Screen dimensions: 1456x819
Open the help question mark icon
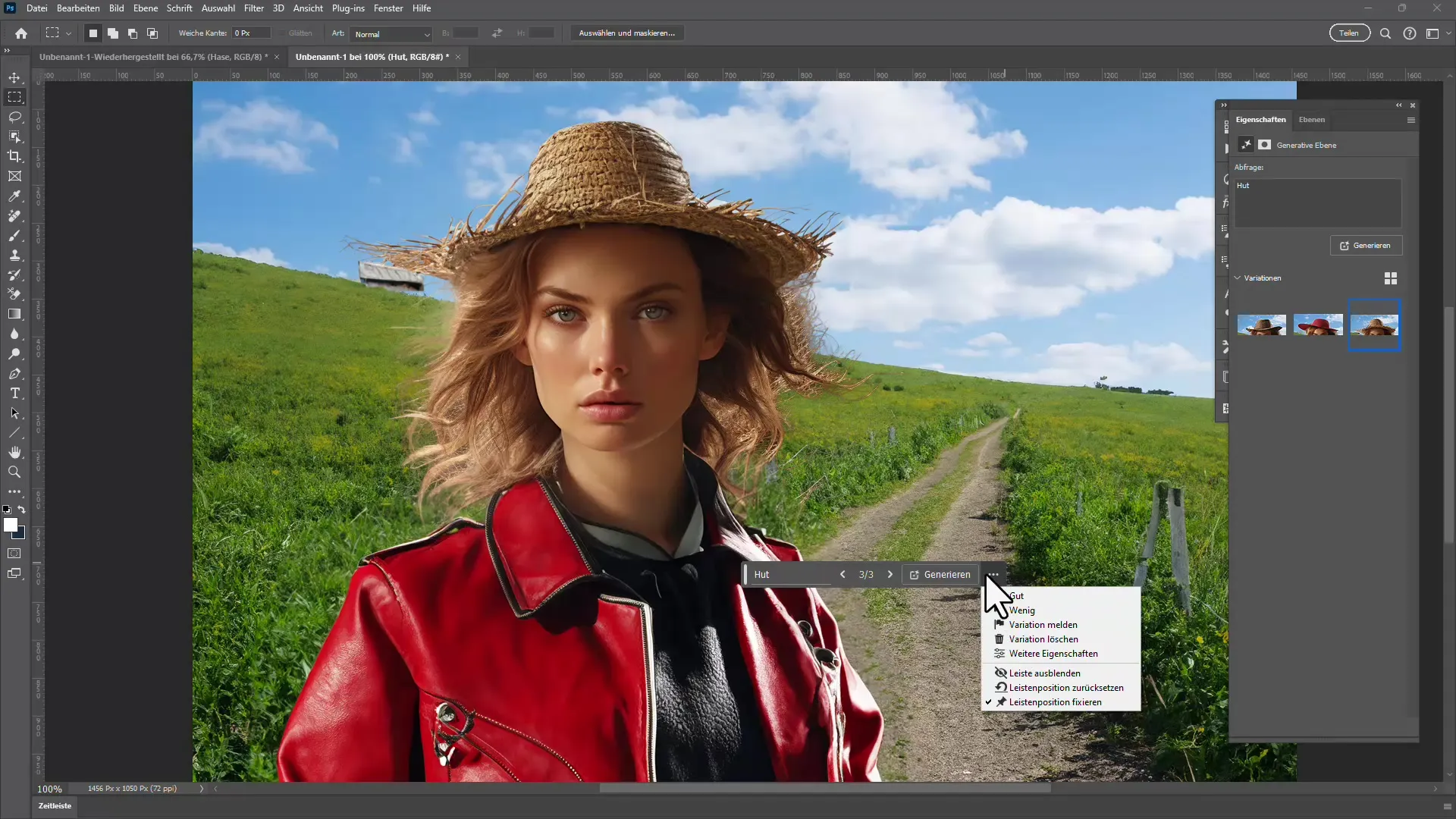click(1410, 33)
